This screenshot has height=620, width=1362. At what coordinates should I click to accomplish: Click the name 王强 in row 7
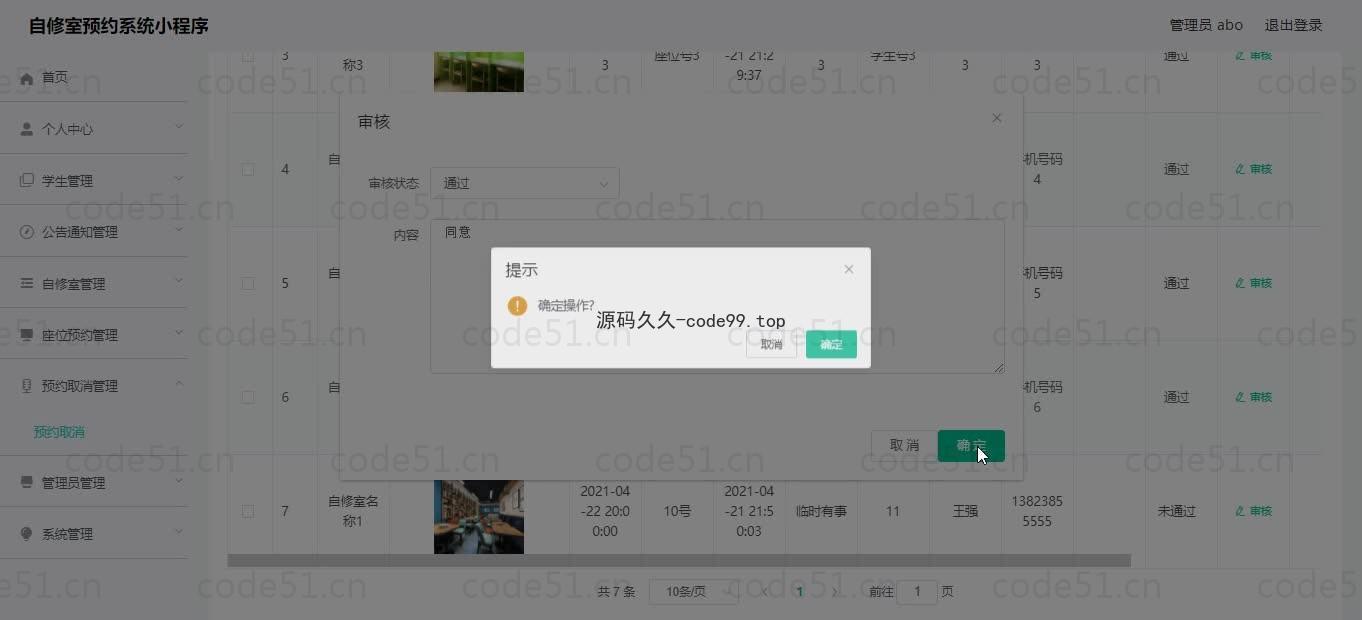[965, 511]
